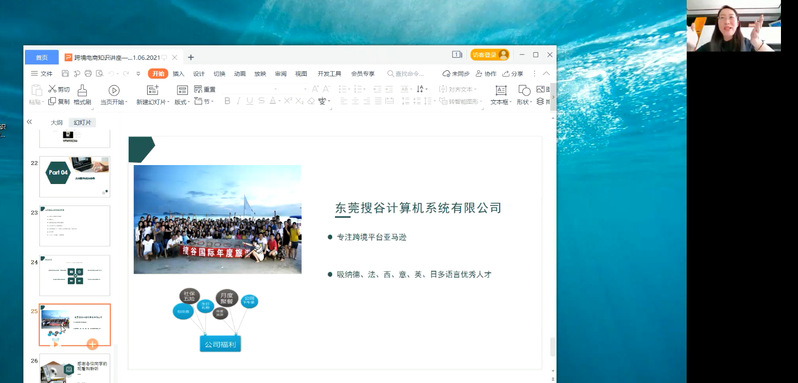Toggle Underline formatting

249,101
